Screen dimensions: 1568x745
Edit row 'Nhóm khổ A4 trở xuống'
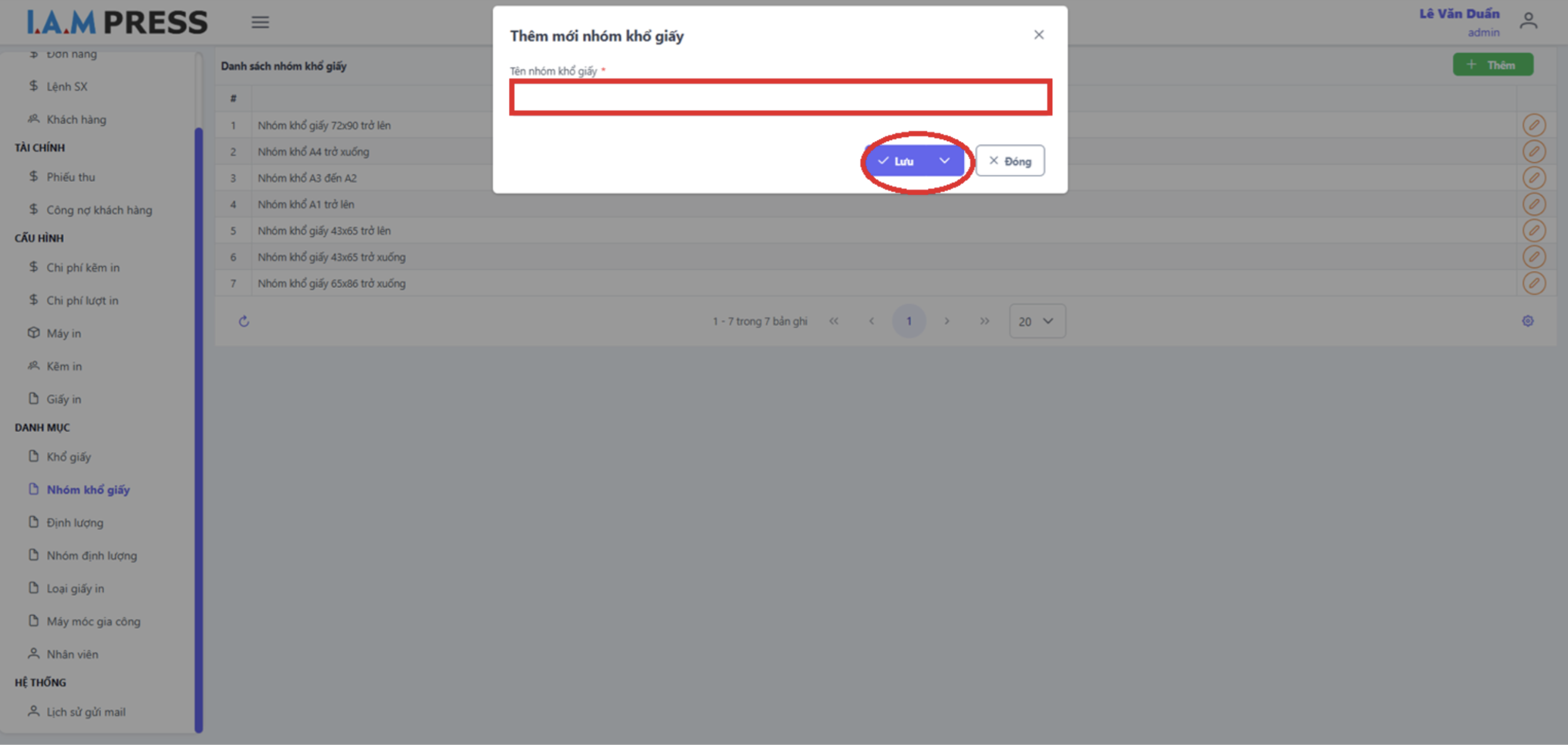pos(1534,152)
